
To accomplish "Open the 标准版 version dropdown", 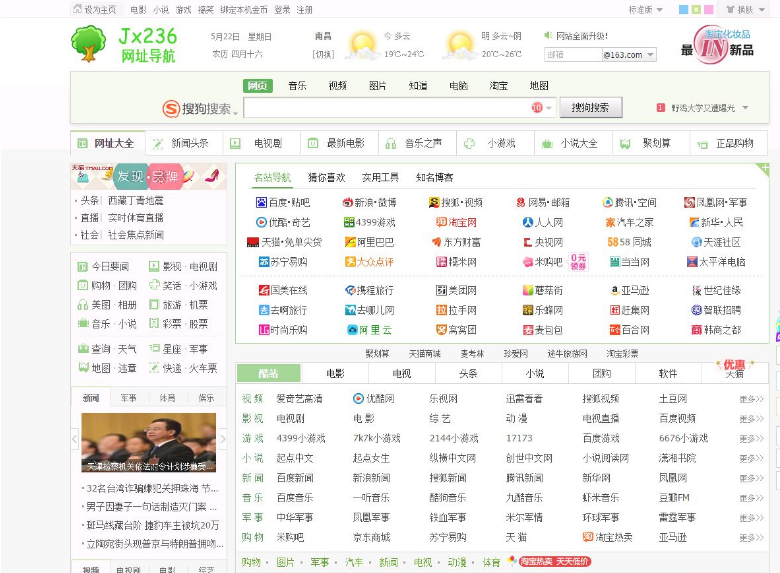I will (x=646, y=9).
